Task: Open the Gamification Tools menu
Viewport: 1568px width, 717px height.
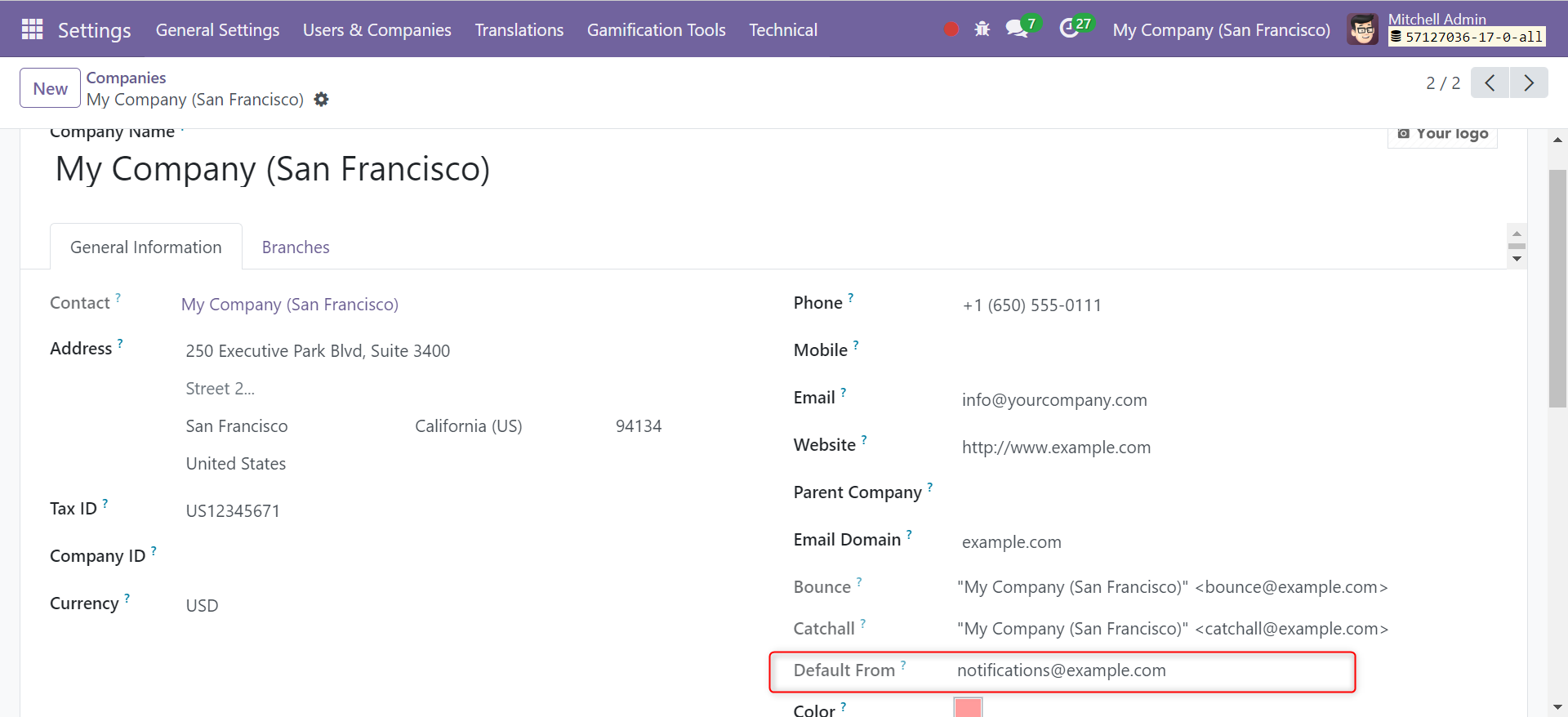Action: tap(657, 29)
